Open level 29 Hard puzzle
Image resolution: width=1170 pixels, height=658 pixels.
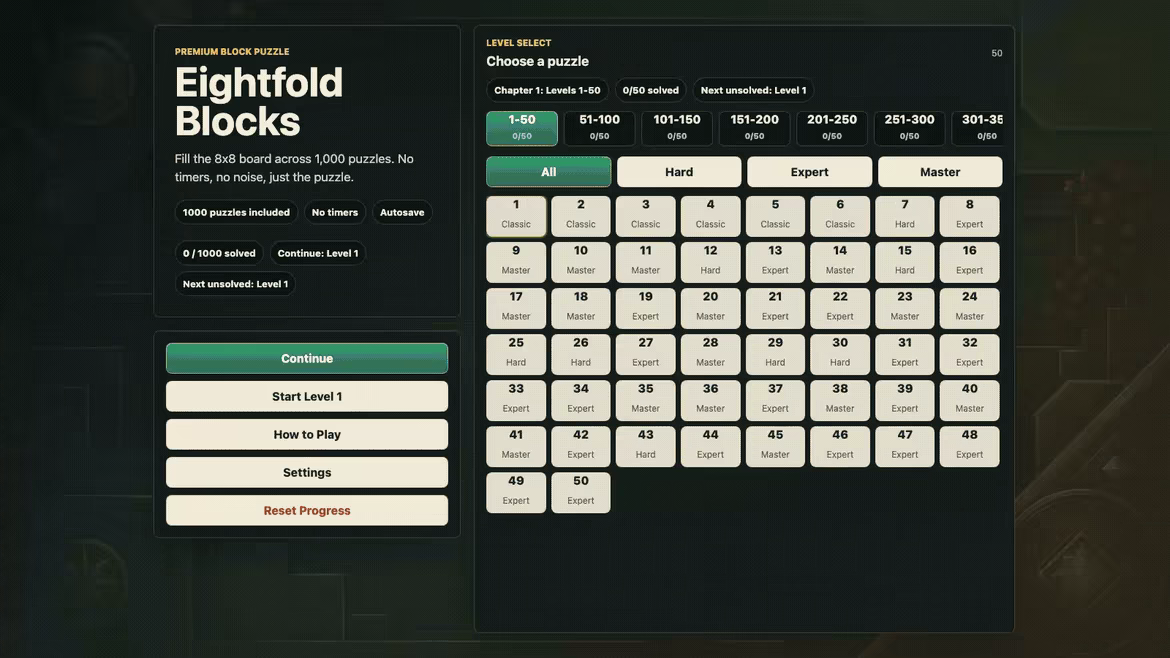[775, 354]
